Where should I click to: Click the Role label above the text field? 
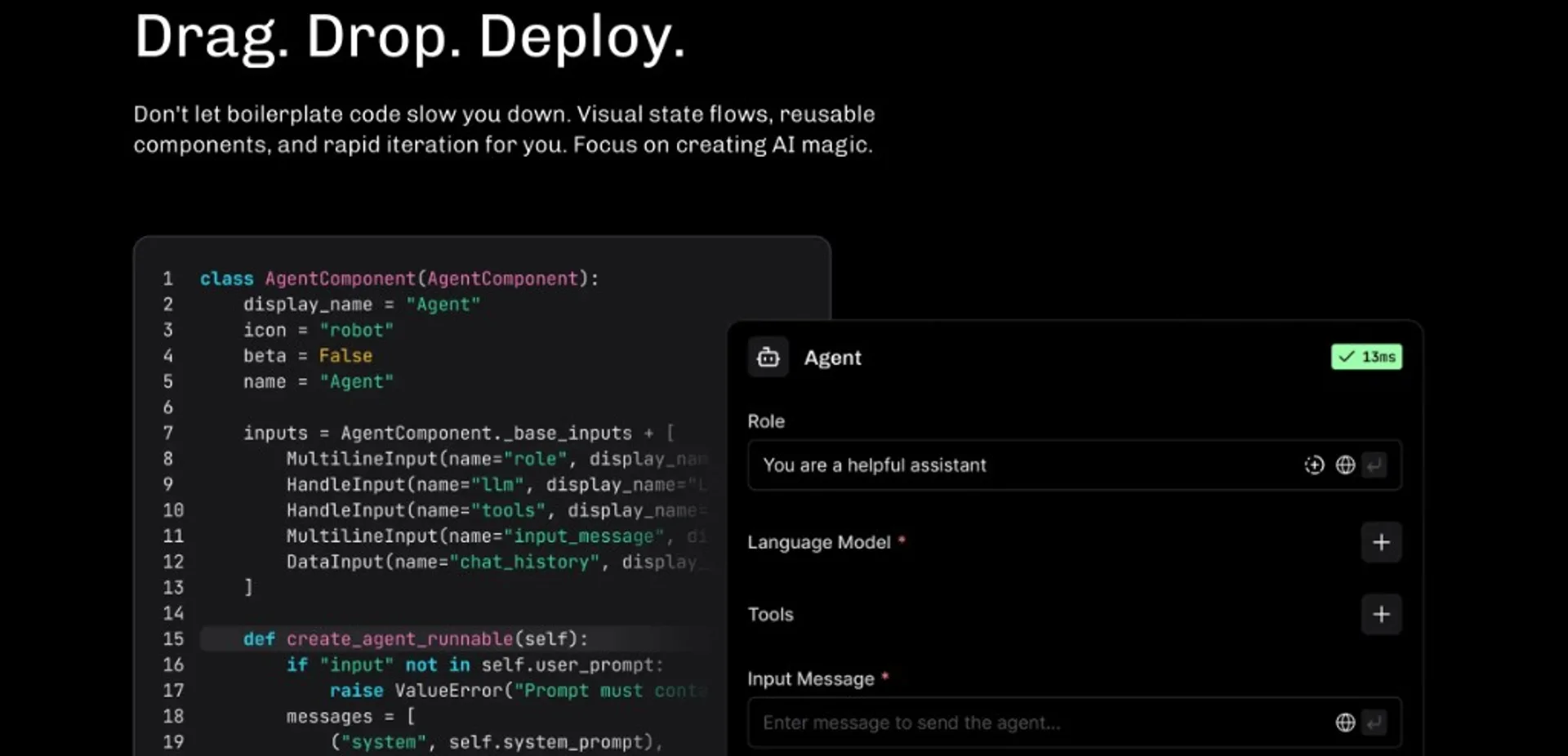[765, 421]
